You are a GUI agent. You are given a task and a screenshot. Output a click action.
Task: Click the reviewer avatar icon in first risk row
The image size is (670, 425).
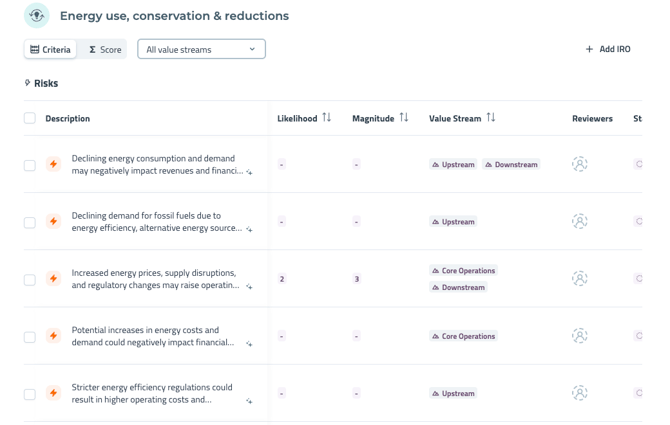click(x=580, y=164)
